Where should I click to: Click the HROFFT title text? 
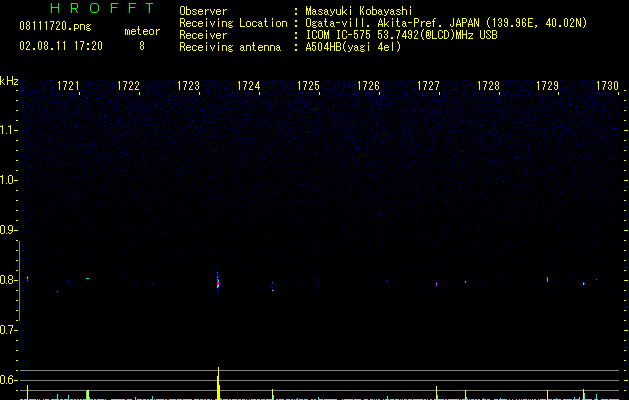[x=103, y=8]
